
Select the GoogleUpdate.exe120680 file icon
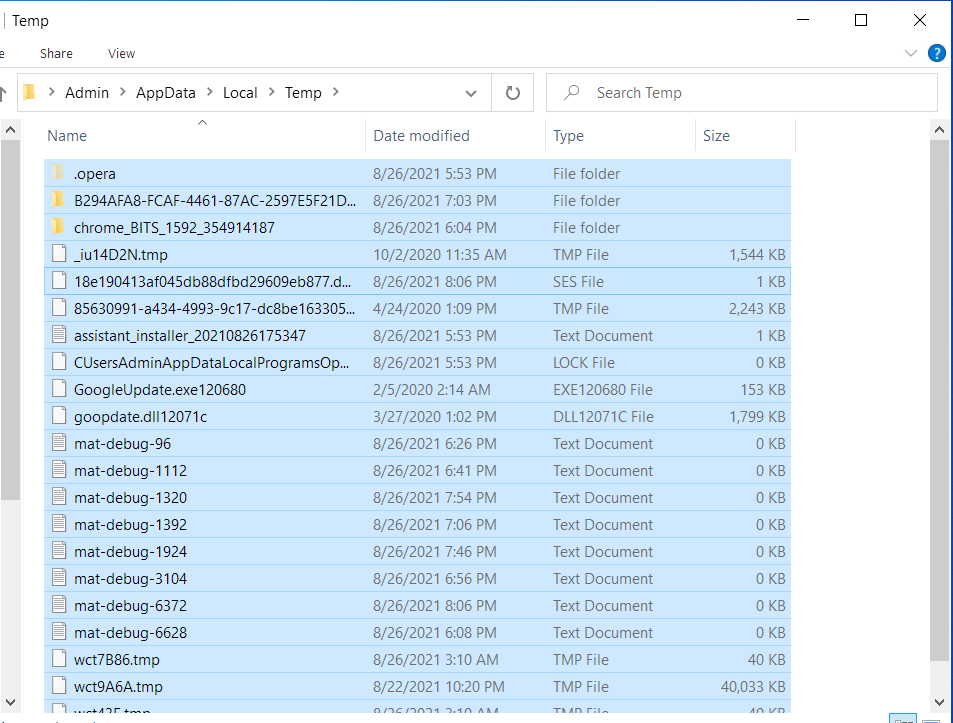tap(59, 390)
